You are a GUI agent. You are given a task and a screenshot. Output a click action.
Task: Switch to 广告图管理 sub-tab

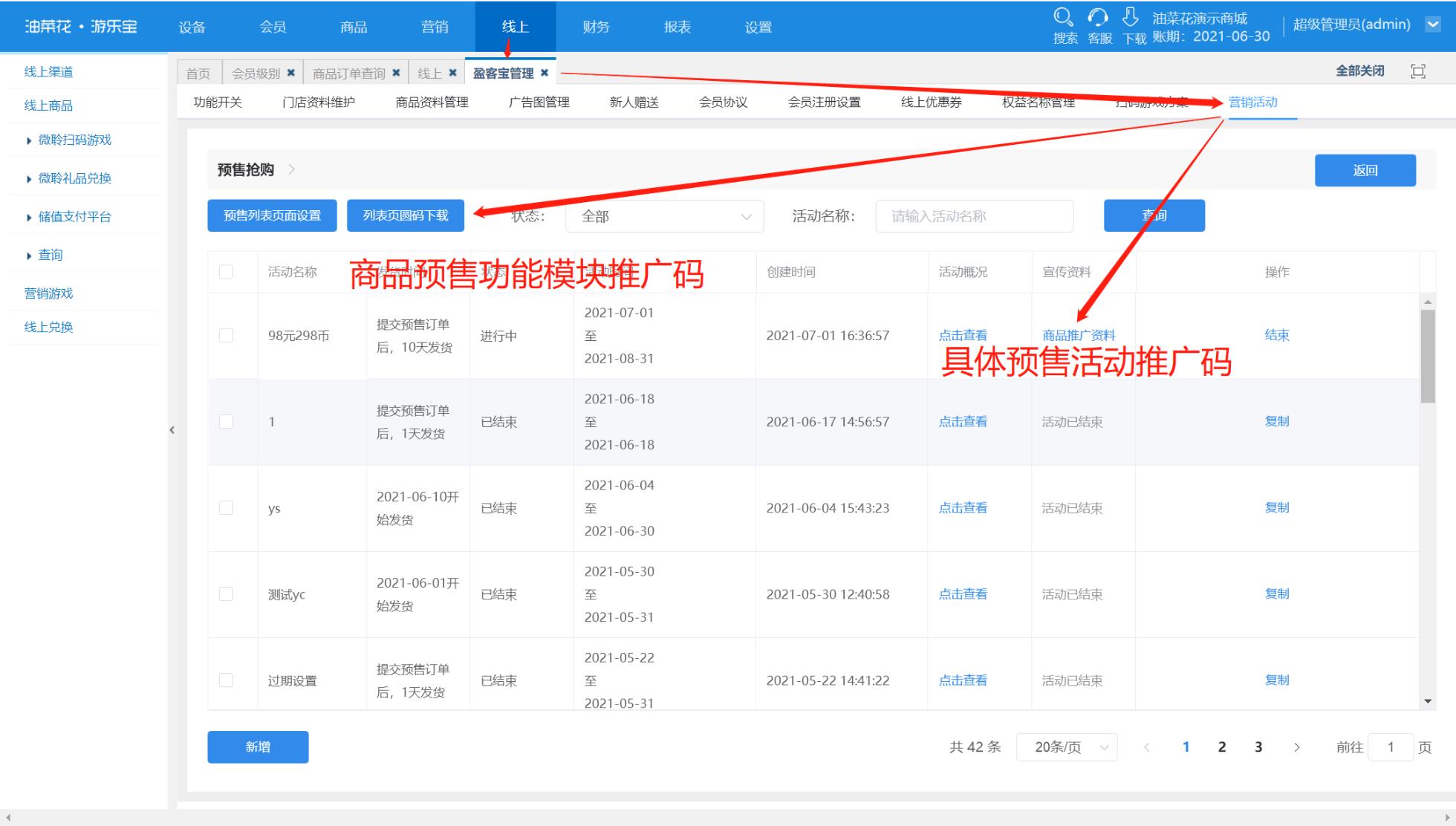pos(539,103)
